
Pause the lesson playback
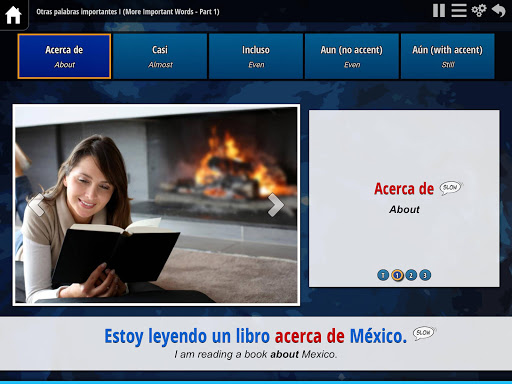[439, 10]
